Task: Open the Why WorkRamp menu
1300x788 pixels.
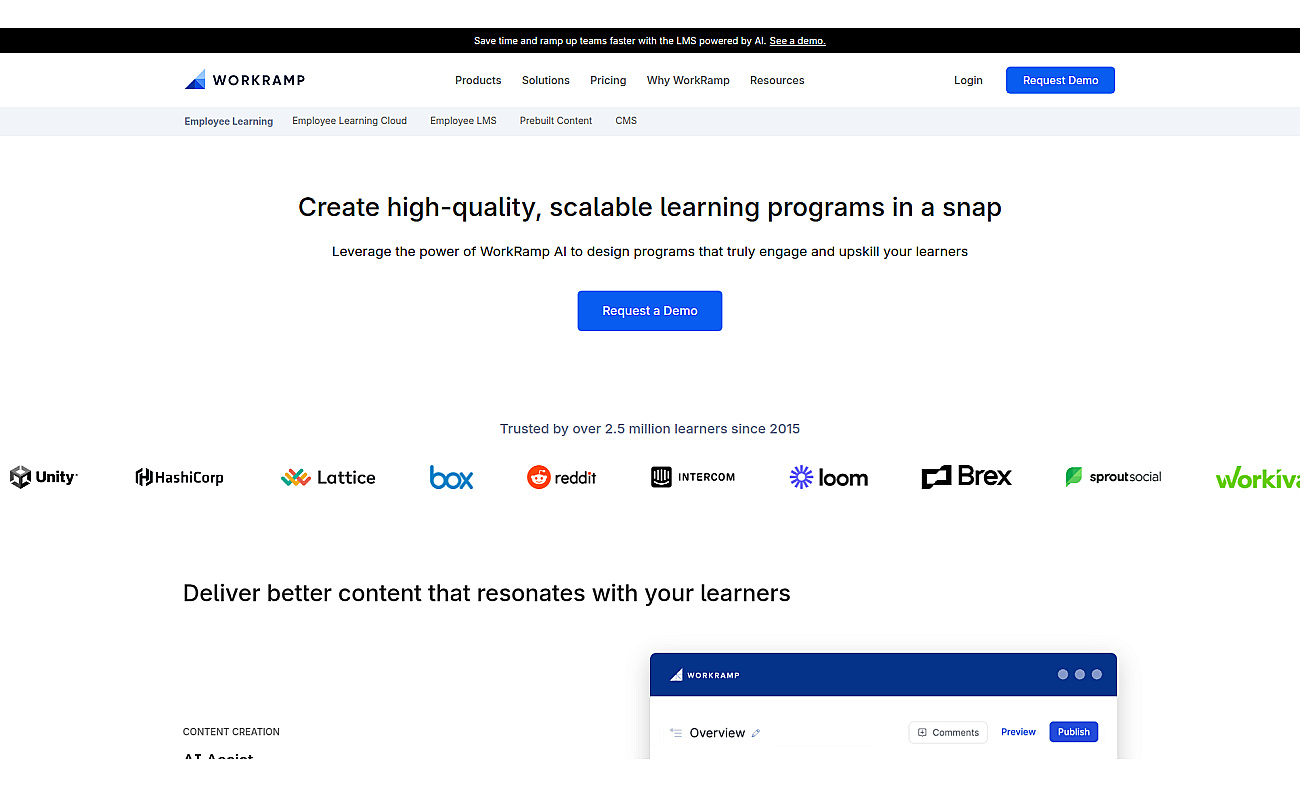Action: click(x=688, y=80)
